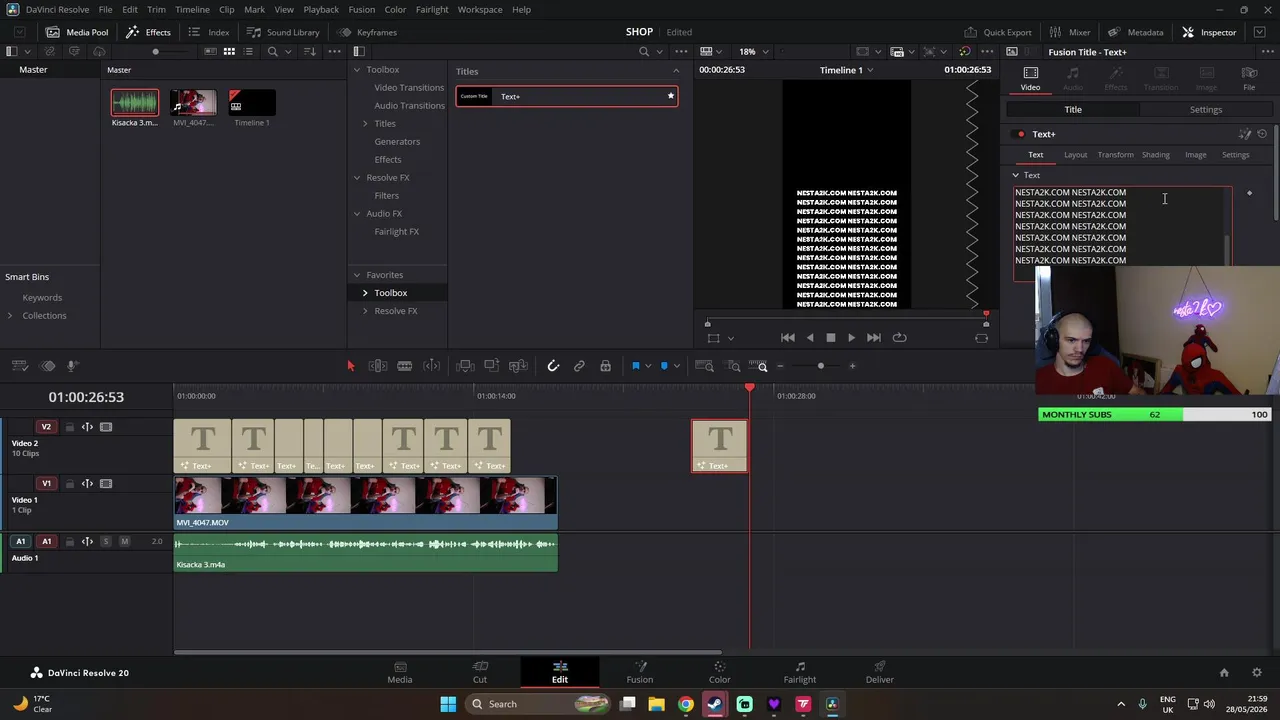Viewport: 1280px width, 720px height.
Task: Click the Quick Export button
Action: [997, 32]
